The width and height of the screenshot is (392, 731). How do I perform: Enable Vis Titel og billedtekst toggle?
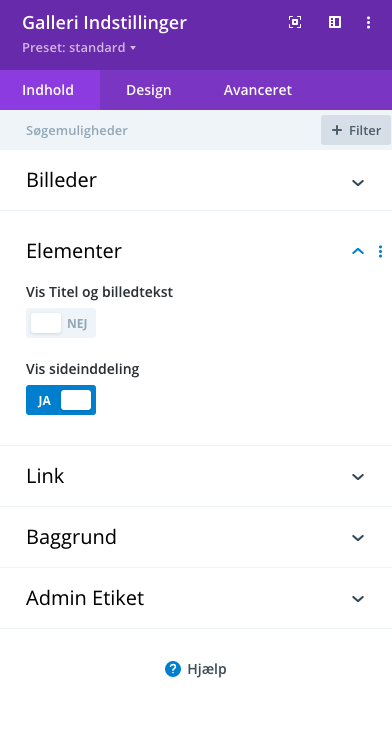click(61, 323)
